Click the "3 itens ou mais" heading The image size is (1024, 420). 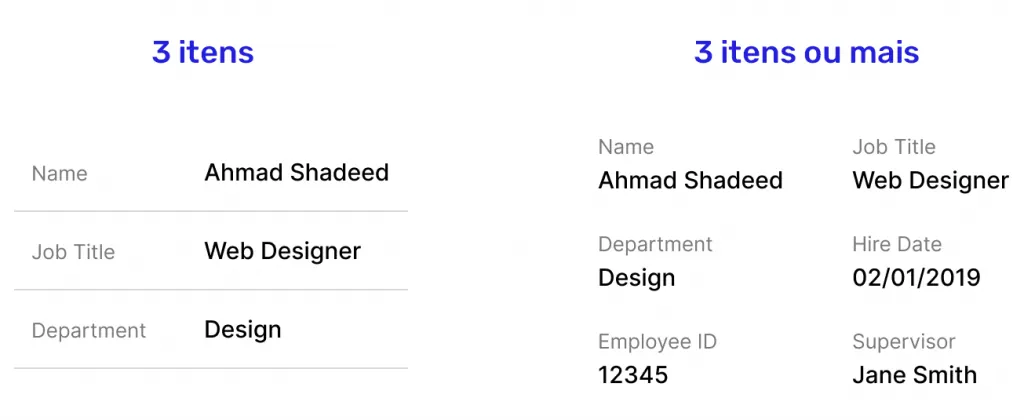coord(806,52)
